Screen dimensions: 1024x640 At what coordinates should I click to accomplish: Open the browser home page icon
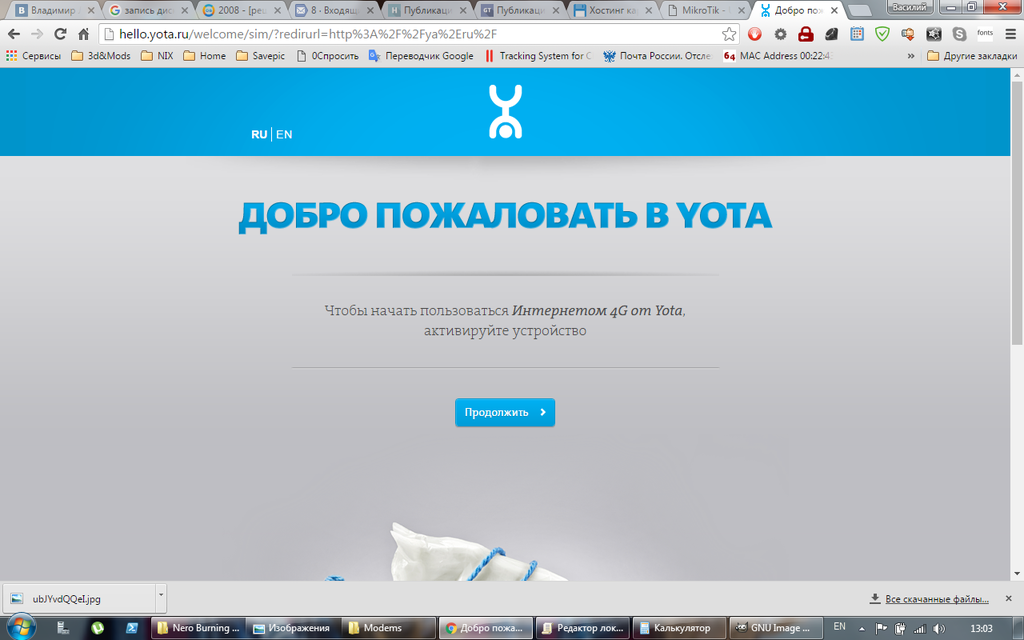(84, 35)
